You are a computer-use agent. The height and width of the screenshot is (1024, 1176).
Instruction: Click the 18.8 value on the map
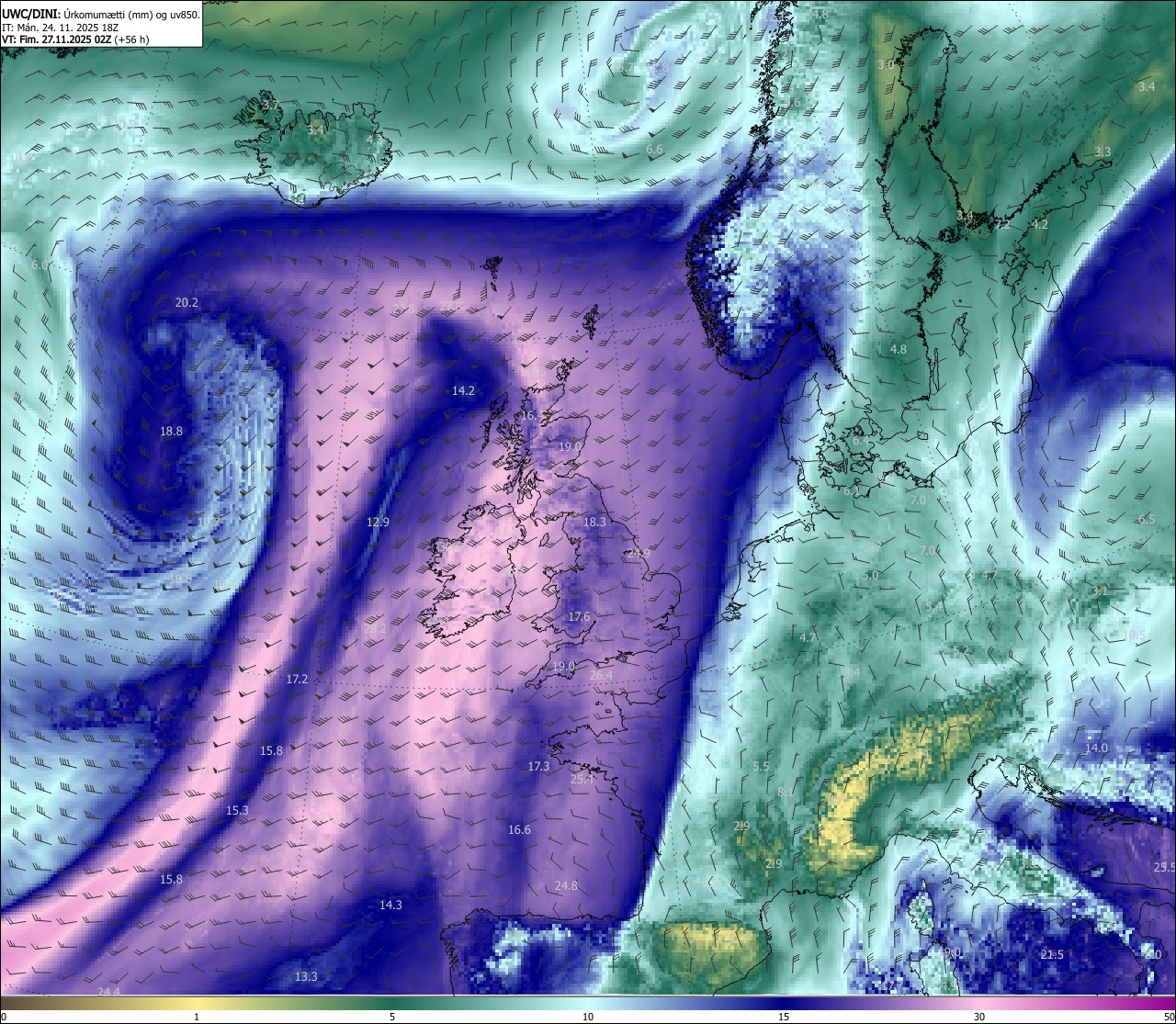pos(171,431)
